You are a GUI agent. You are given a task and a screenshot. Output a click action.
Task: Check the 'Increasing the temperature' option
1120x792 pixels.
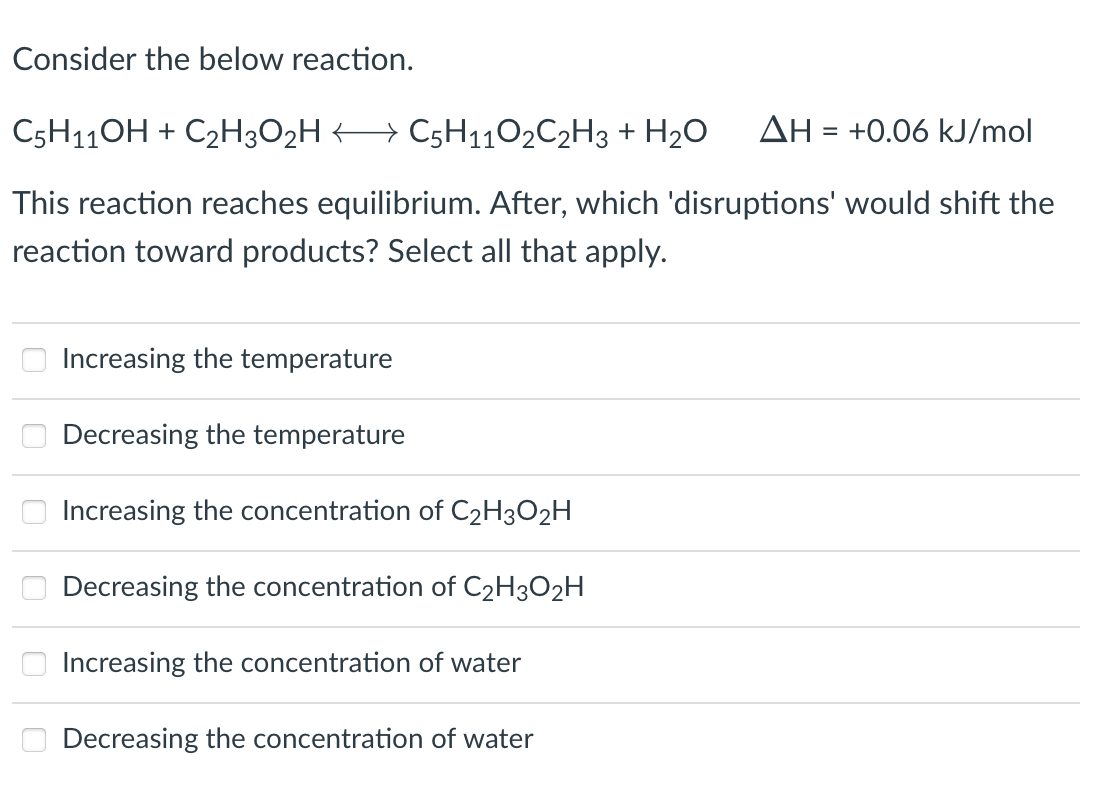(x=34, y=359)
